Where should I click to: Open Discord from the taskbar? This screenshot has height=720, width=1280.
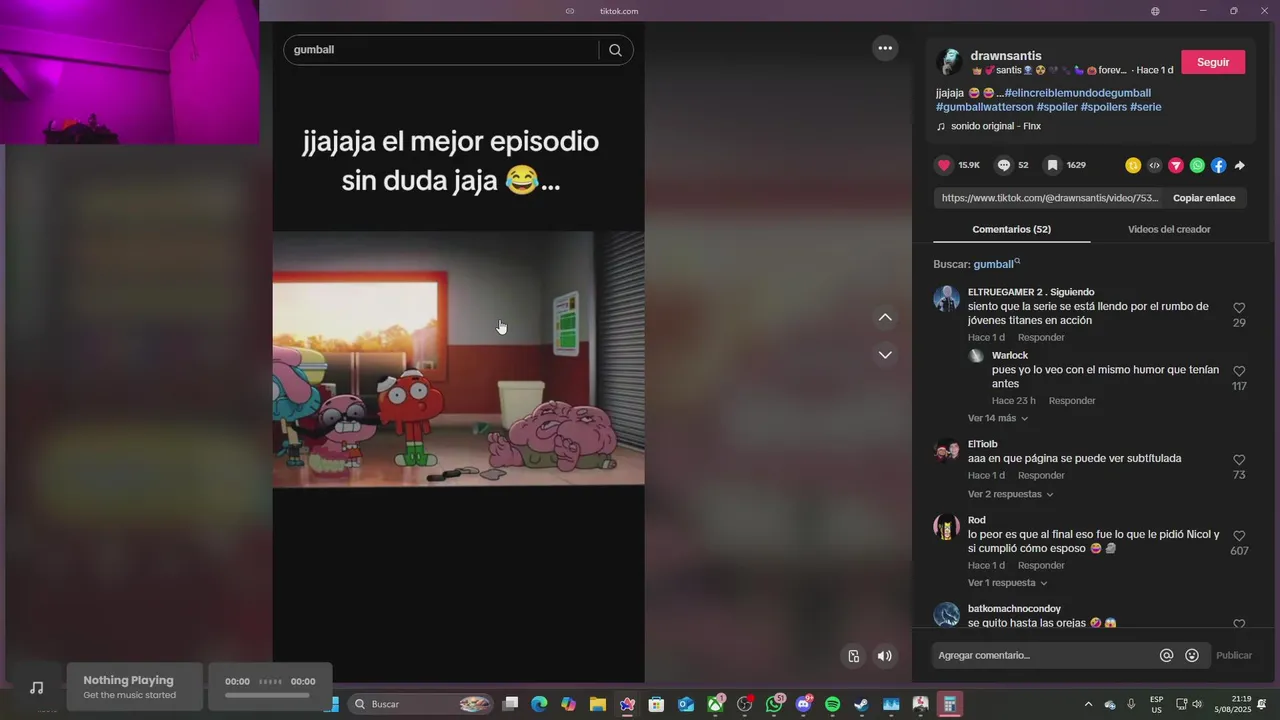[x=803, y=704]
